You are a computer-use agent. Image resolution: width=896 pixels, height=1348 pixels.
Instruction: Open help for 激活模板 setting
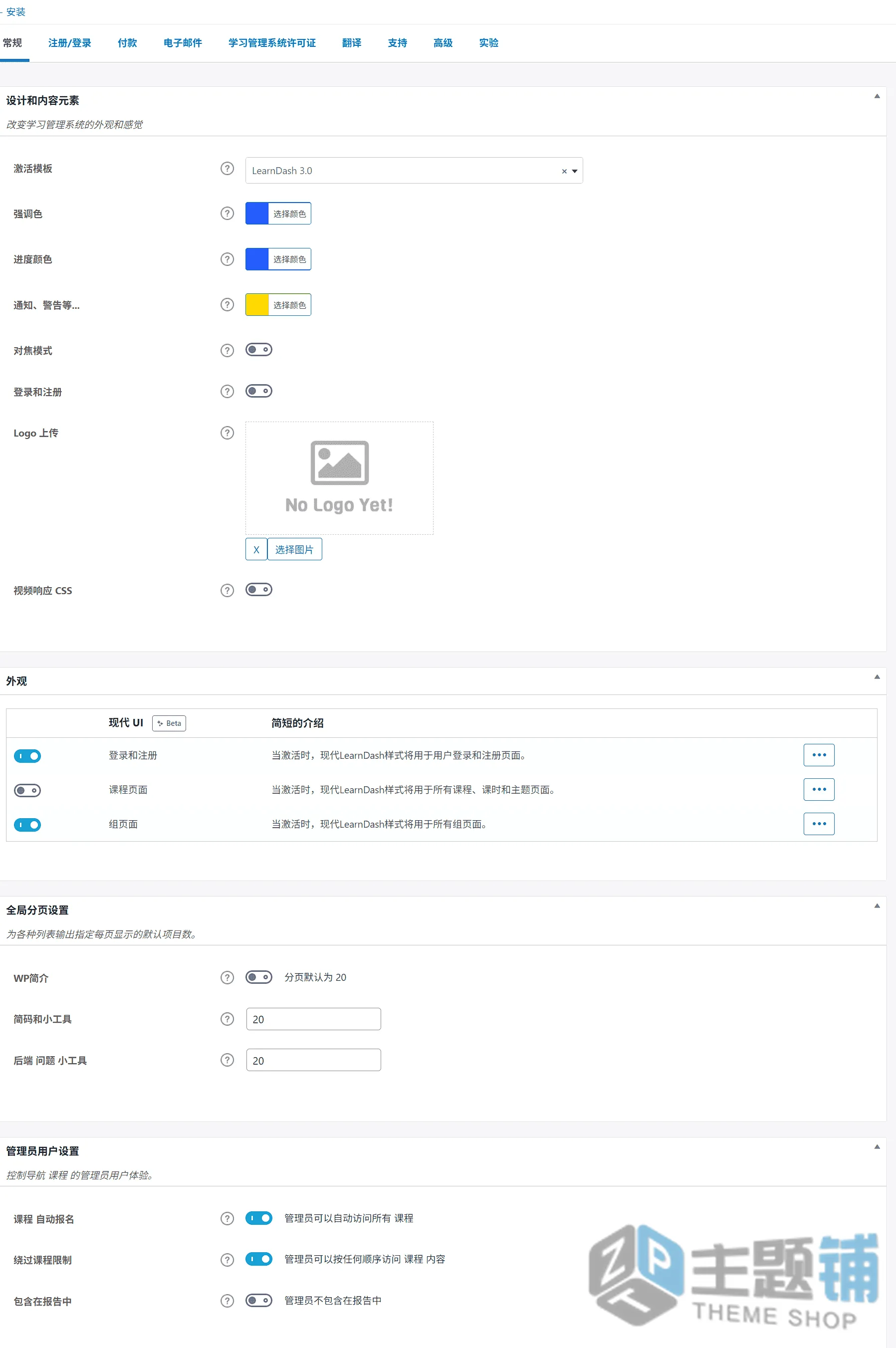tap(227, 169)
